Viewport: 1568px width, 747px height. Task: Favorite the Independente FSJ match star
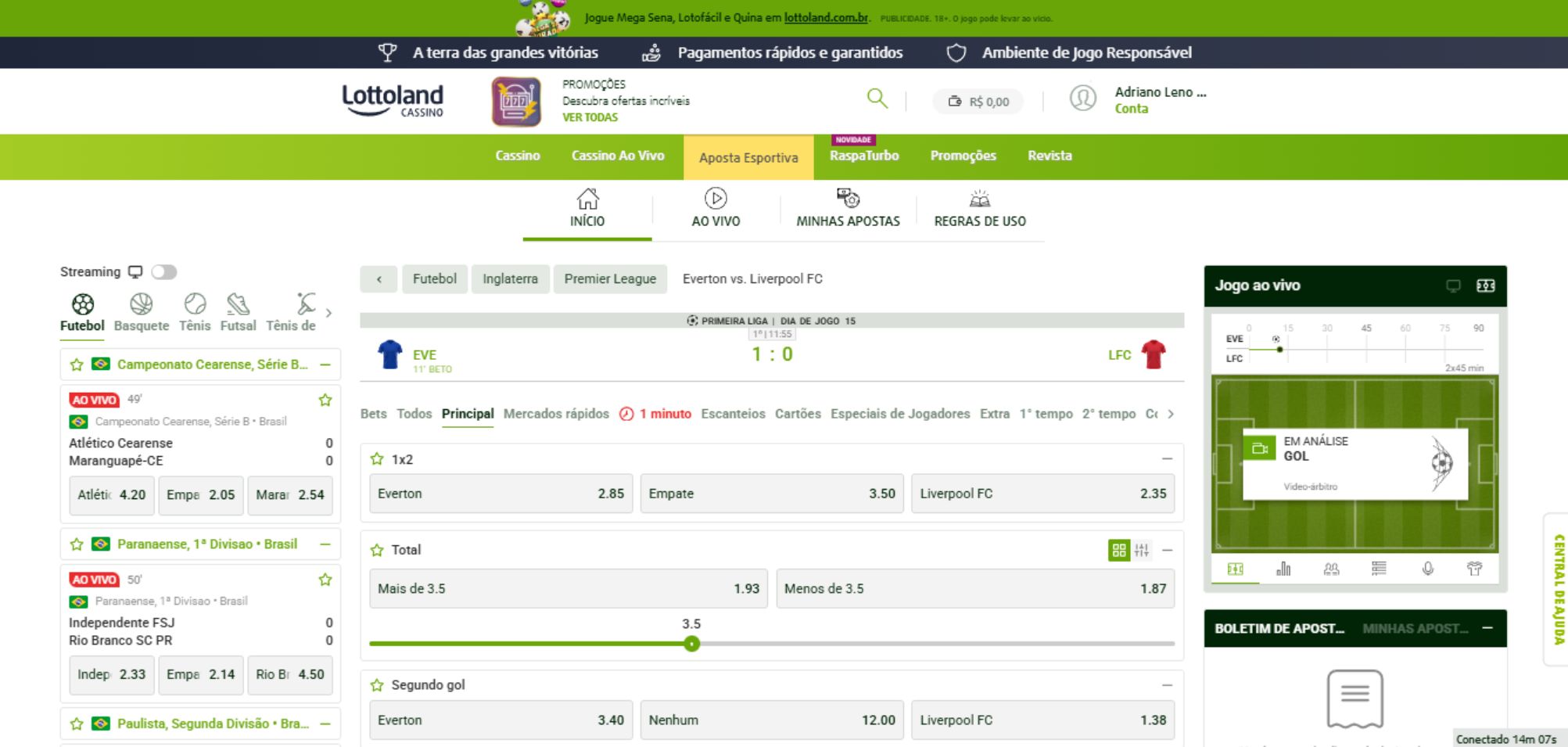point(325,580)
